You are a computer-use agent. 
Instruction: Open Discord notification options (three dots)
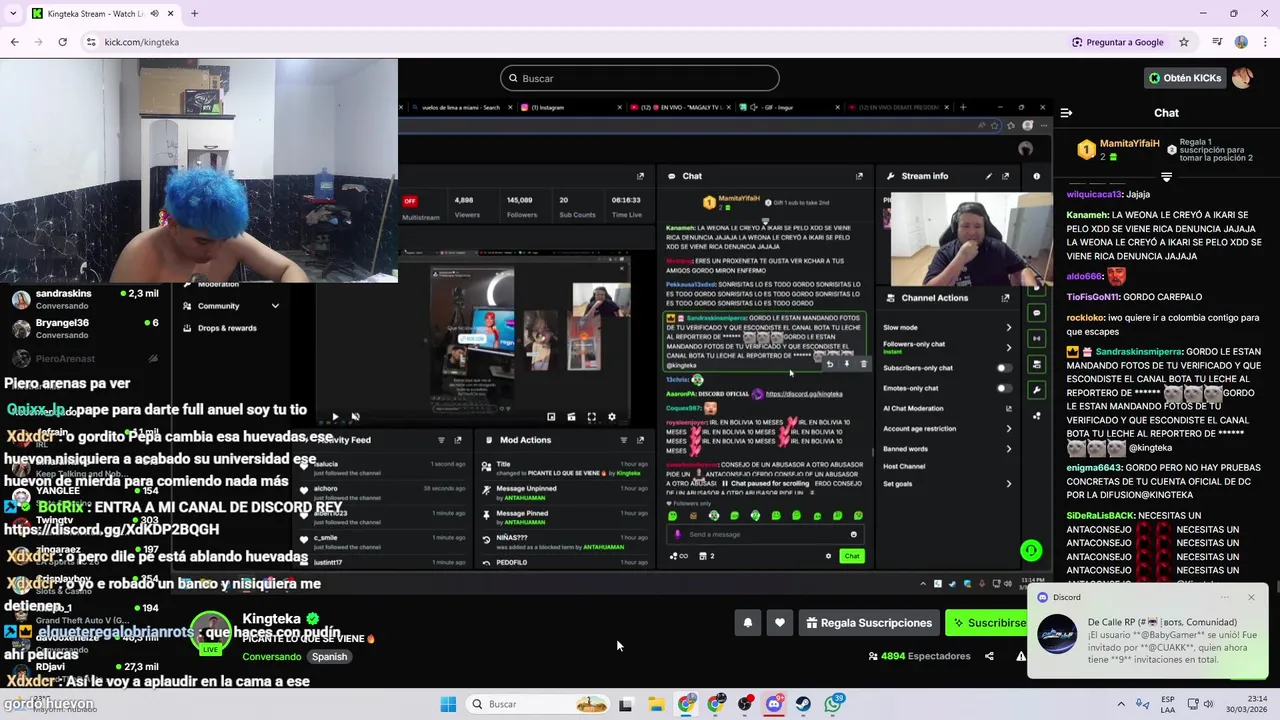pos(1225,598)
